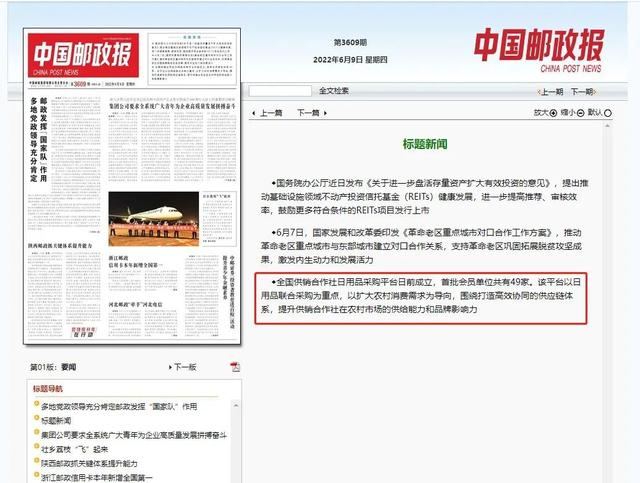Click 浙江邮政 article headline on page image
The width and height of the screenshot is (640, 483).
[x=135, y=262]
